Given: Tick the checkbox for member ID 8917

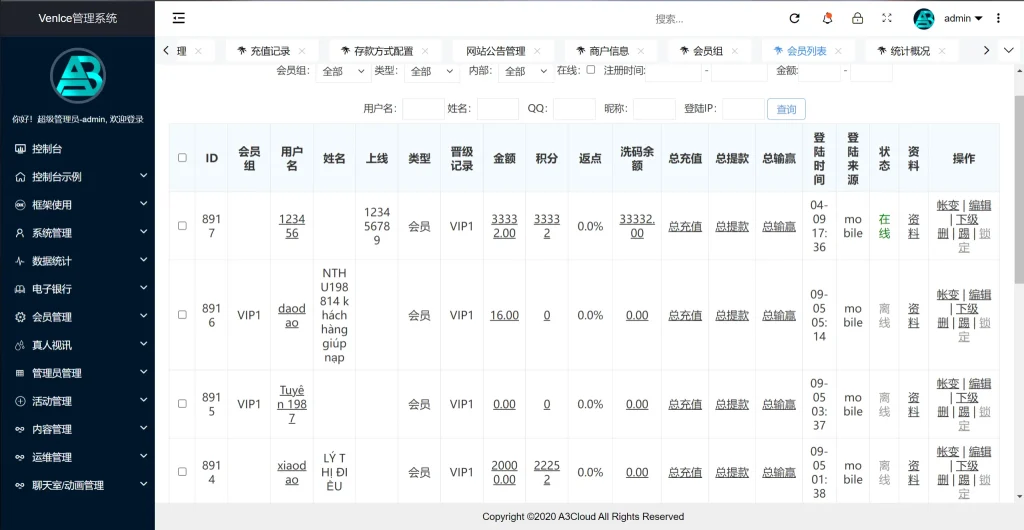Looking at the screenshot, I should [182, 226].
